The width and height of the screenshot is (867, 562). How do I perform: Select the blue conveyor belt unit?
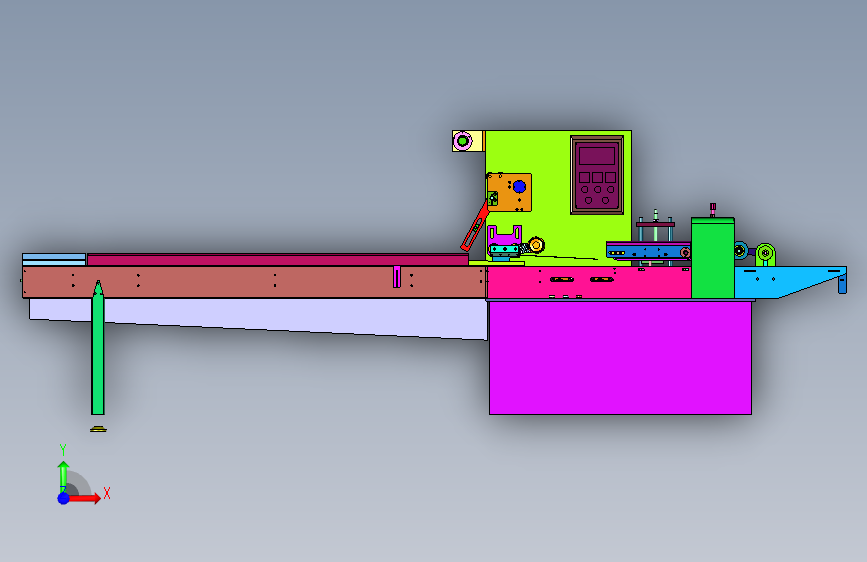648,251
